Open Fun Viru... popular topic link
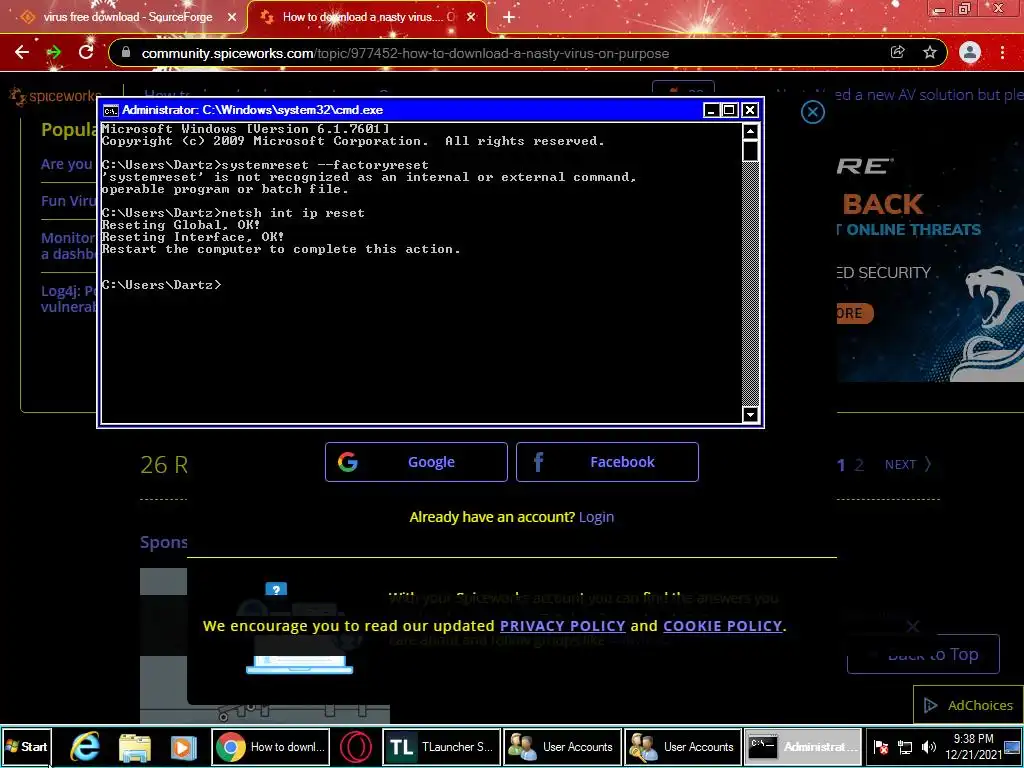Viewport: 1024px width, 768px height. [x=68, y=201]
